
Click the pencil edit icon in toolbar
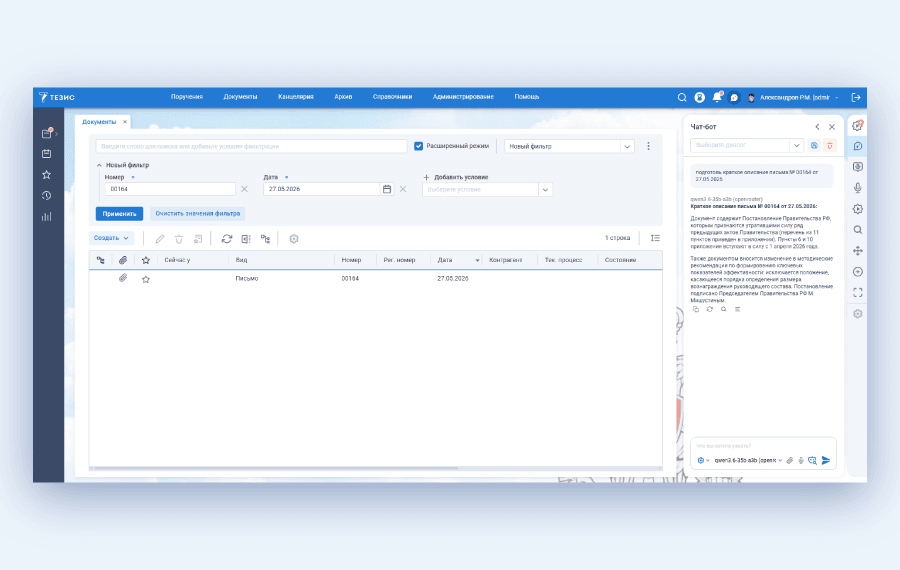point(160,239)
